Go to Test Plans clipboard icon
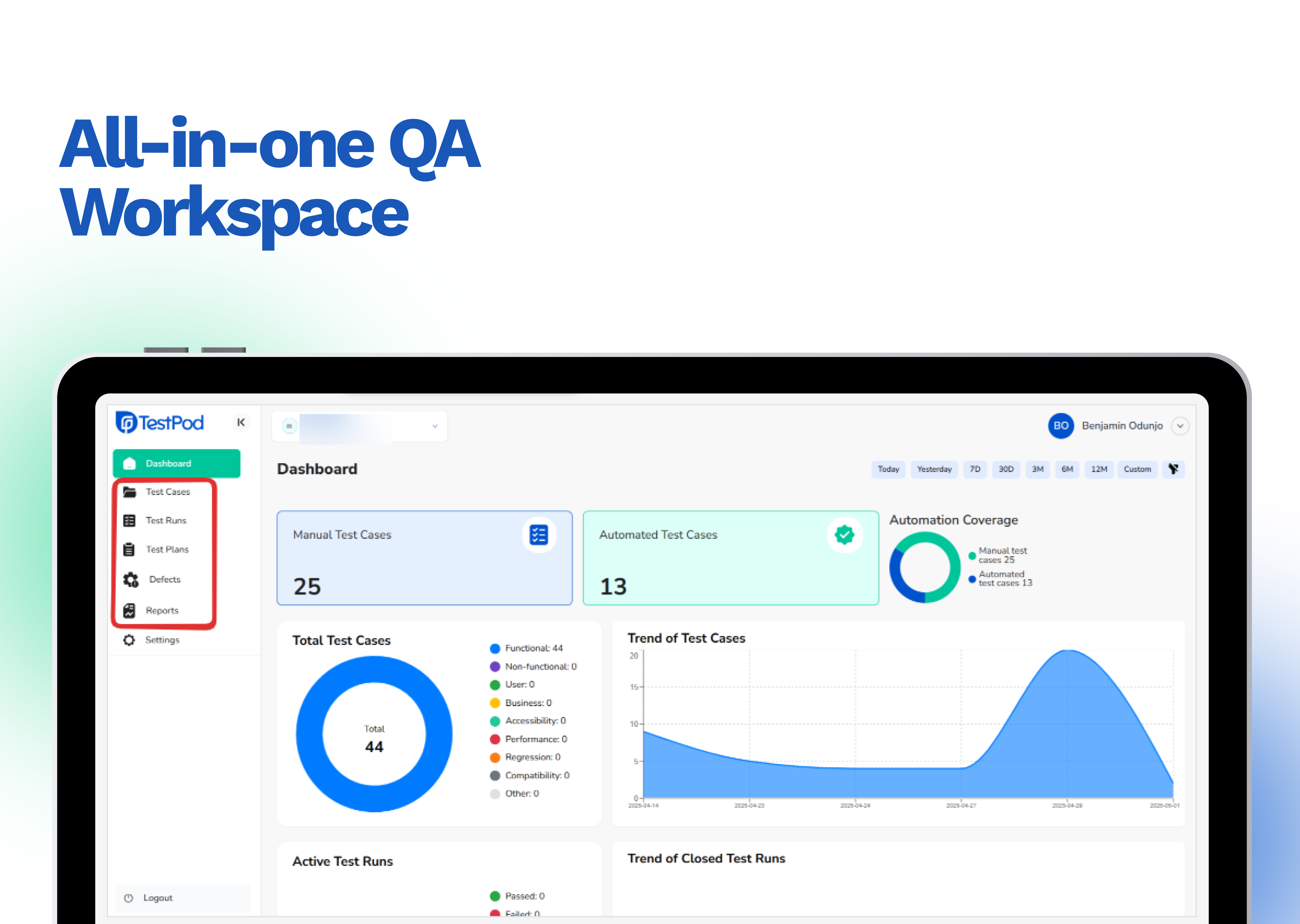Viewport: 1300px width, 924px height. (129, 550)
